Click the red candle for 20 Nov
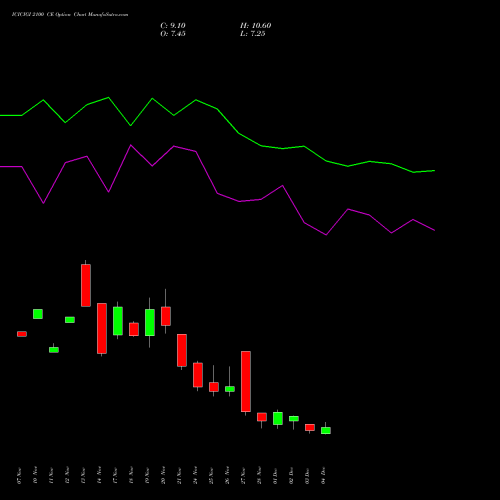500x500 pixels. tap(166, 316)
